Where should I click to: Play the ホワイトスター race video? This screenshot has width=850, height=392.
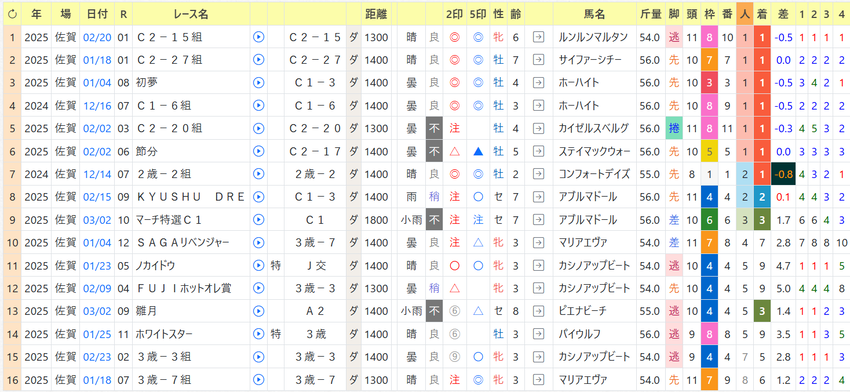pos(259,334)
